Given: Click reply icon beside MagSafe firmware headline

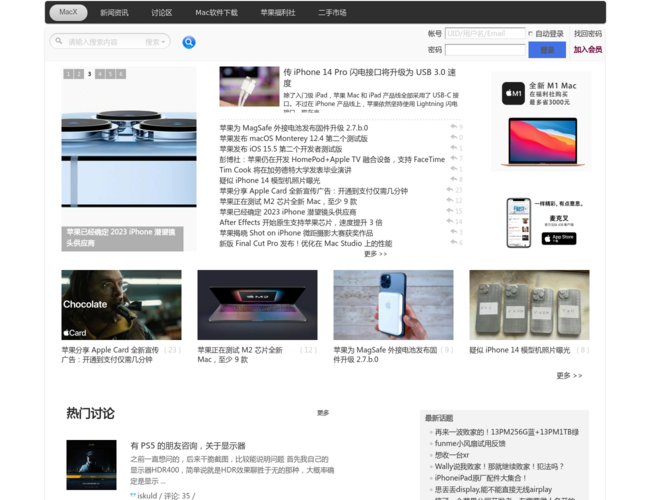Looking at the screenshot, I should click(x=454, y=126).
